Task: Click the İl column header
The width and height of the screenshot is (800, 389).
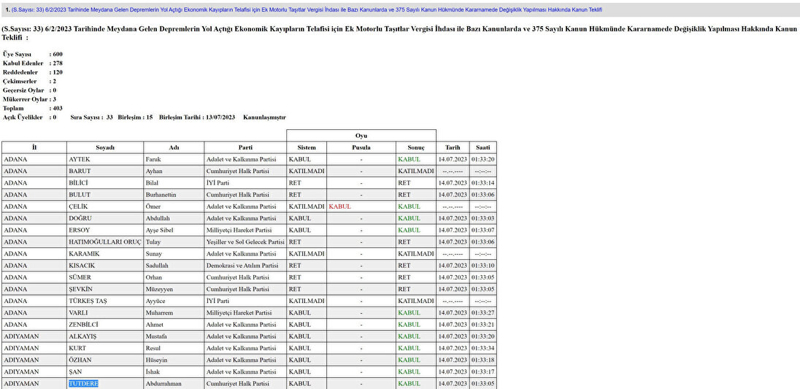Action: click(x=34, y=148)
